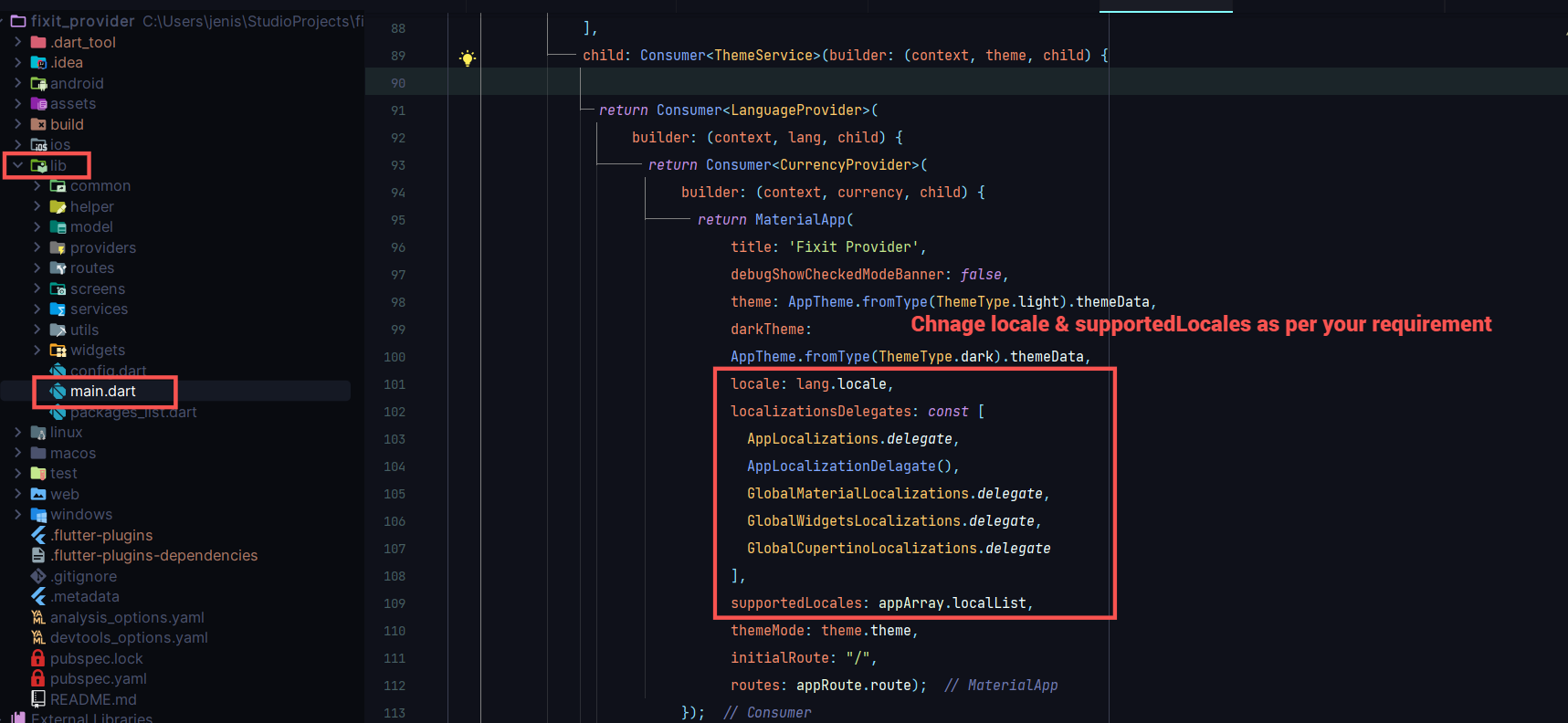Screen dimensions: 1568x723
Task: Click the web folder icon
Action: (x=38, y=494)
